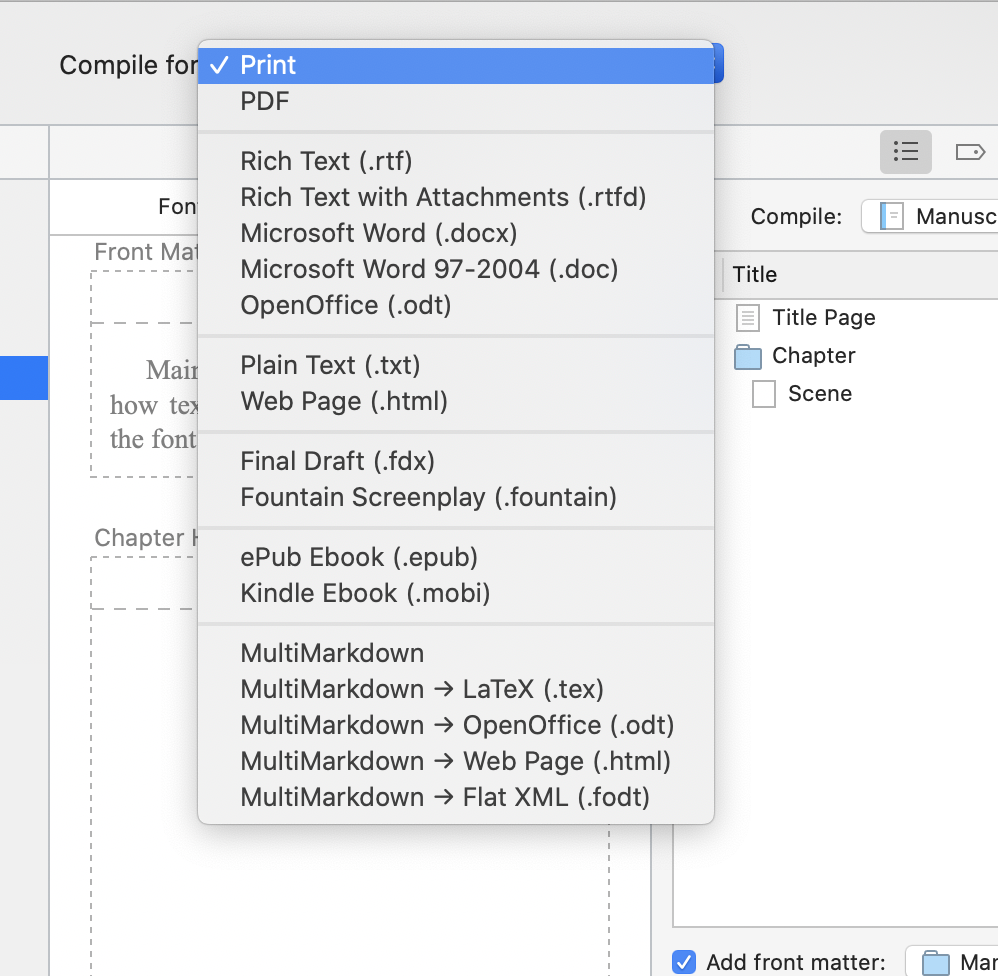Open the Compile Manuscript dropdown
The height and width of the screenshot is (976, 998).
tap(930, 216)
